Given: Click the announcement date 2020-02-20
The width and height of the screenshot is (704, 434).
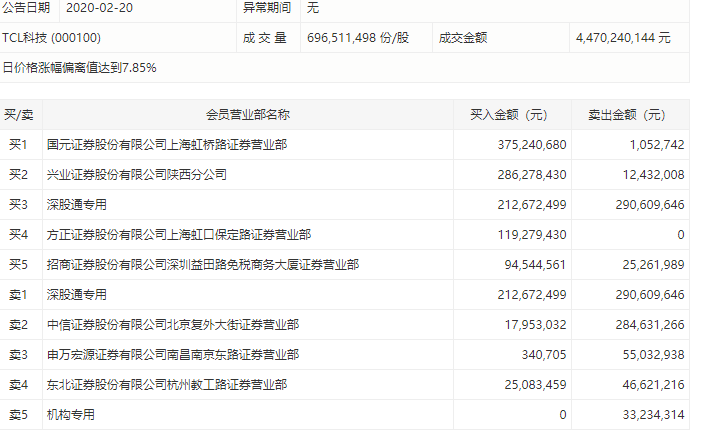Looking at the screenshot, I should tap(99, 8).
